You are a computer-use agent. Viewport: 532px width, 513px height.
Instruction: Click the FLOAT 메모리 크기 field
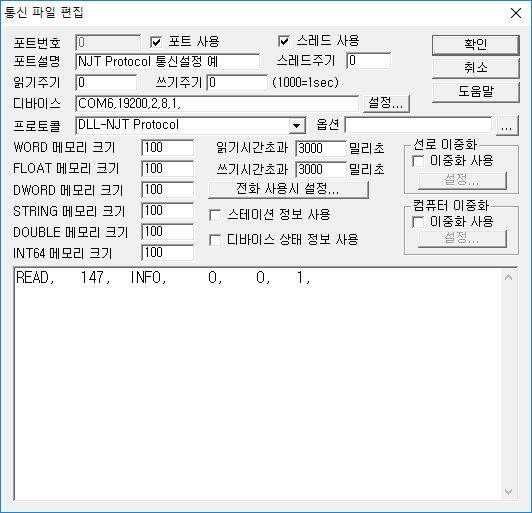(168, 169)
